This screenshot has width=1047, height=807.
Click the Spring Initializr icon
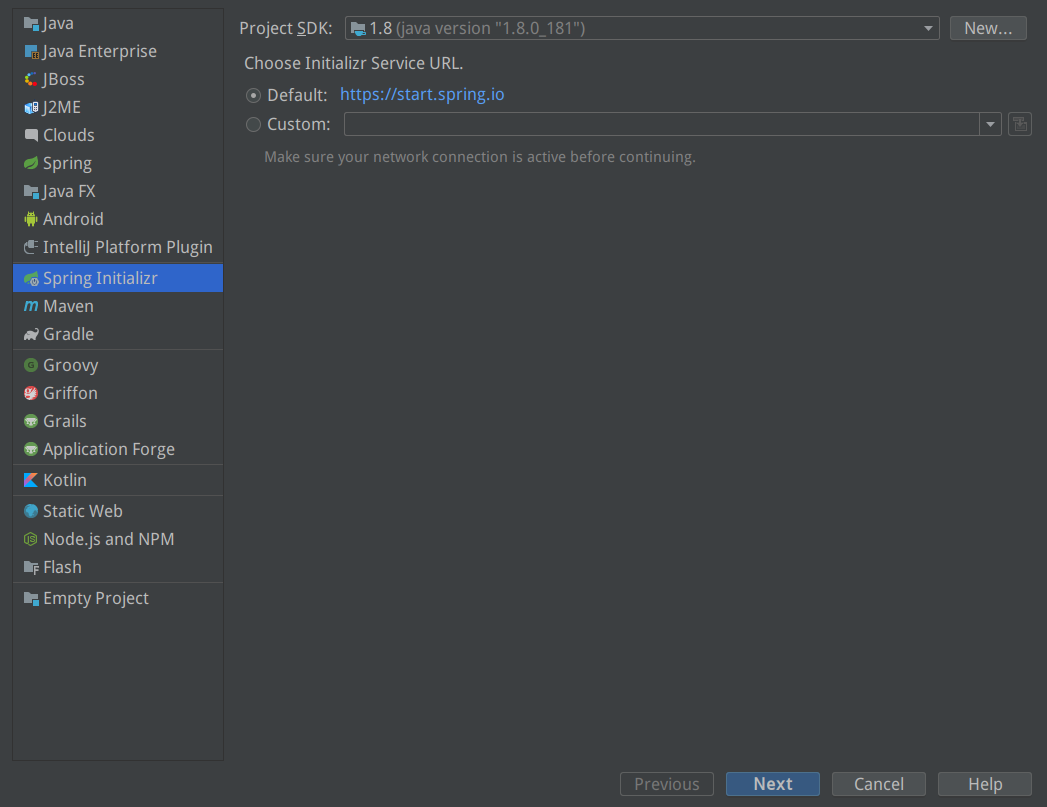pos(31,279)
